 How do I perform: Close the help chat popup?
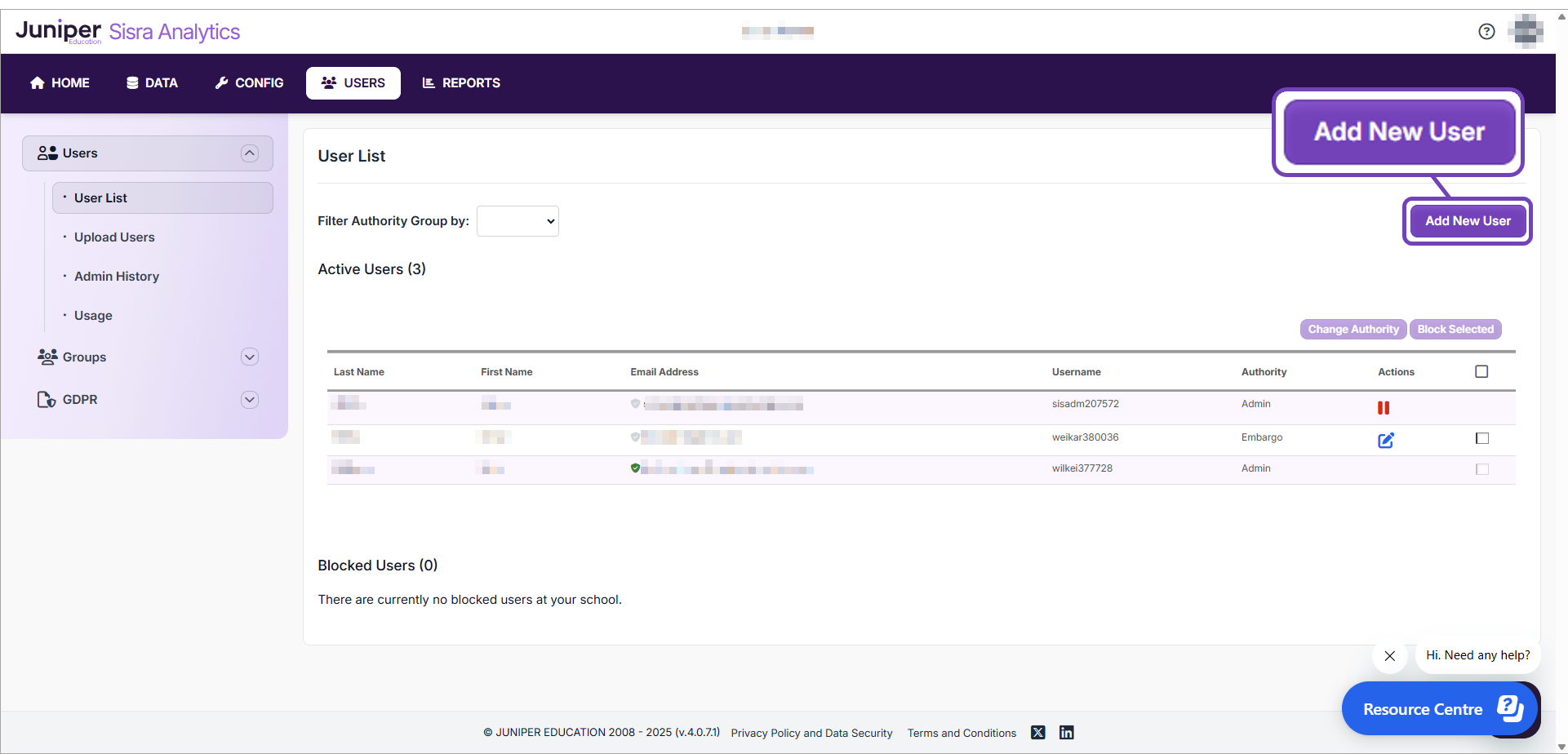point(1389,656)
